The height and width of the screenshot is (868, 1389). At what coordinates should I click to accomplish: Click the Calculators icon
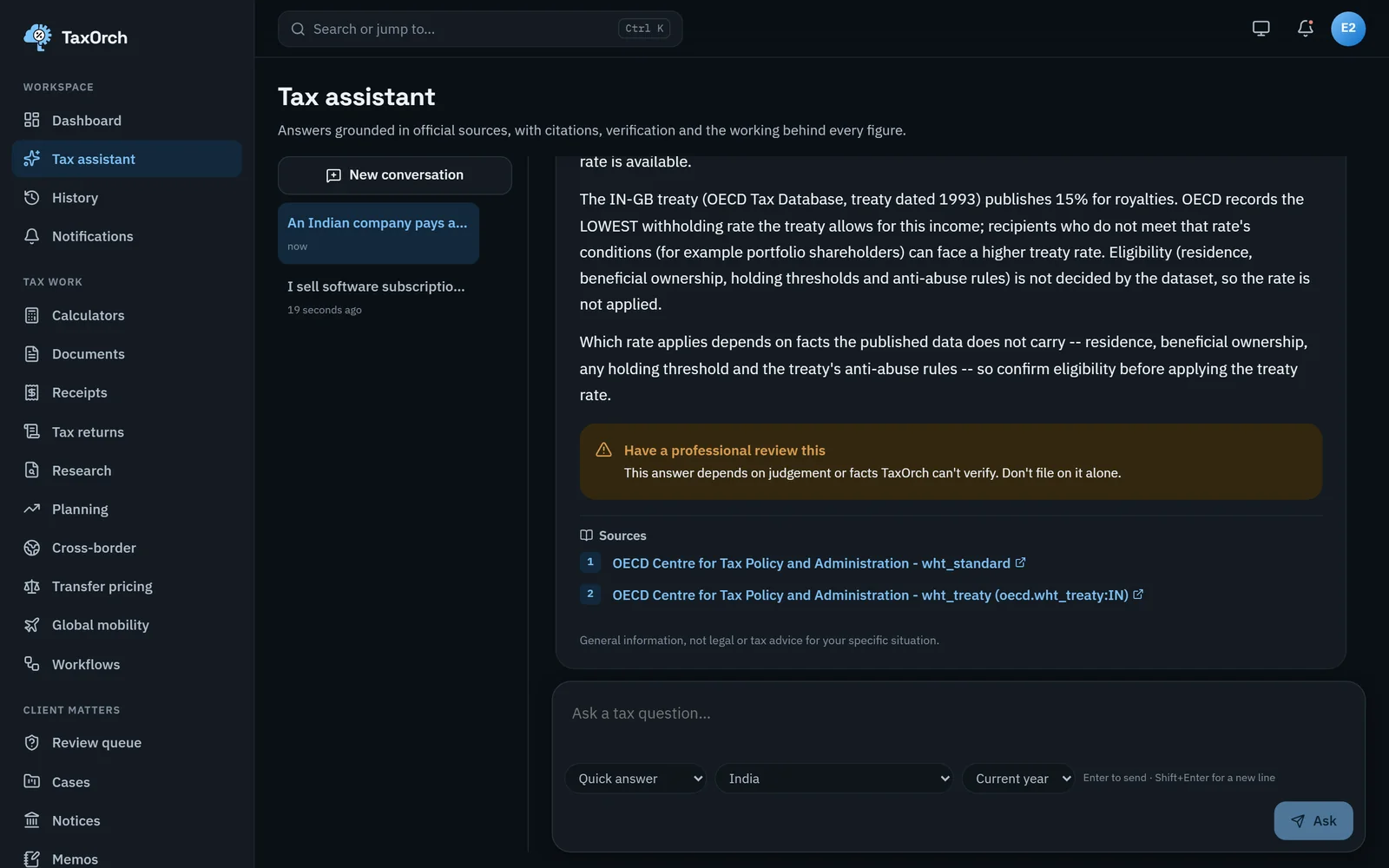coord(32,315)
